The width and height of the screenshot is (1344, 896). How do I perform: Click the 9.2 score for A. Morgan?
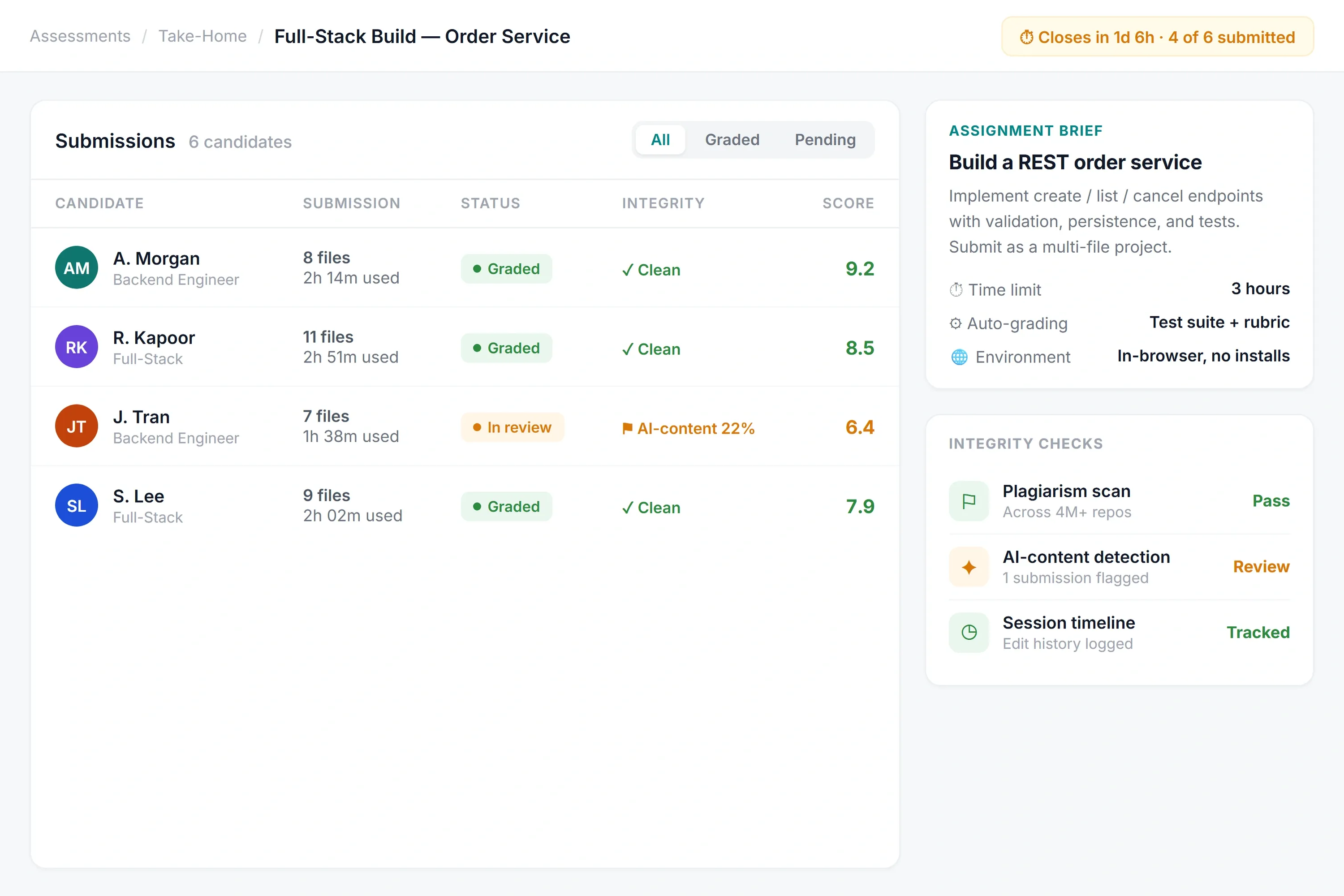point(859,268)
